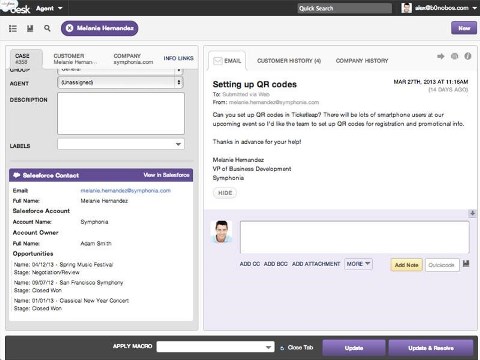Click Salesforce contact email address link
The width and height of the screenshot is (480, 360).
point(126,191)
